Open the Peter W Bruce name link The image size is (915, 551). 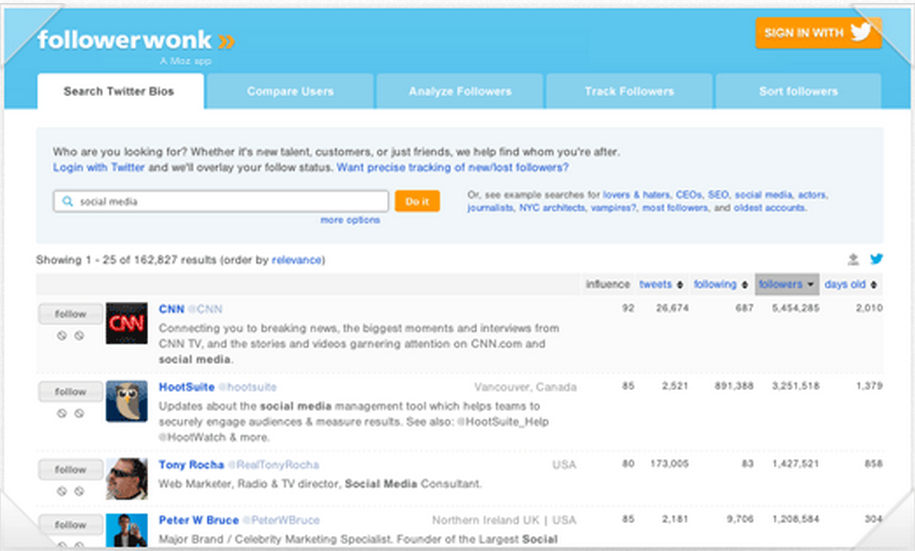199,520
